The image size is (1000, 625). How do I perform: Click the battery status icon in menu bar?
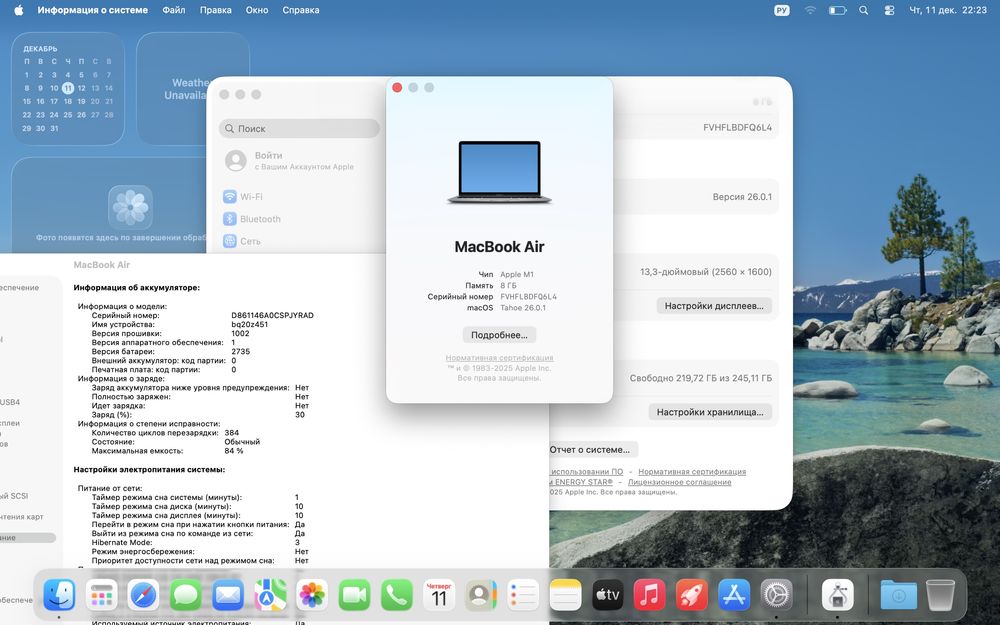tap(837, 10)
